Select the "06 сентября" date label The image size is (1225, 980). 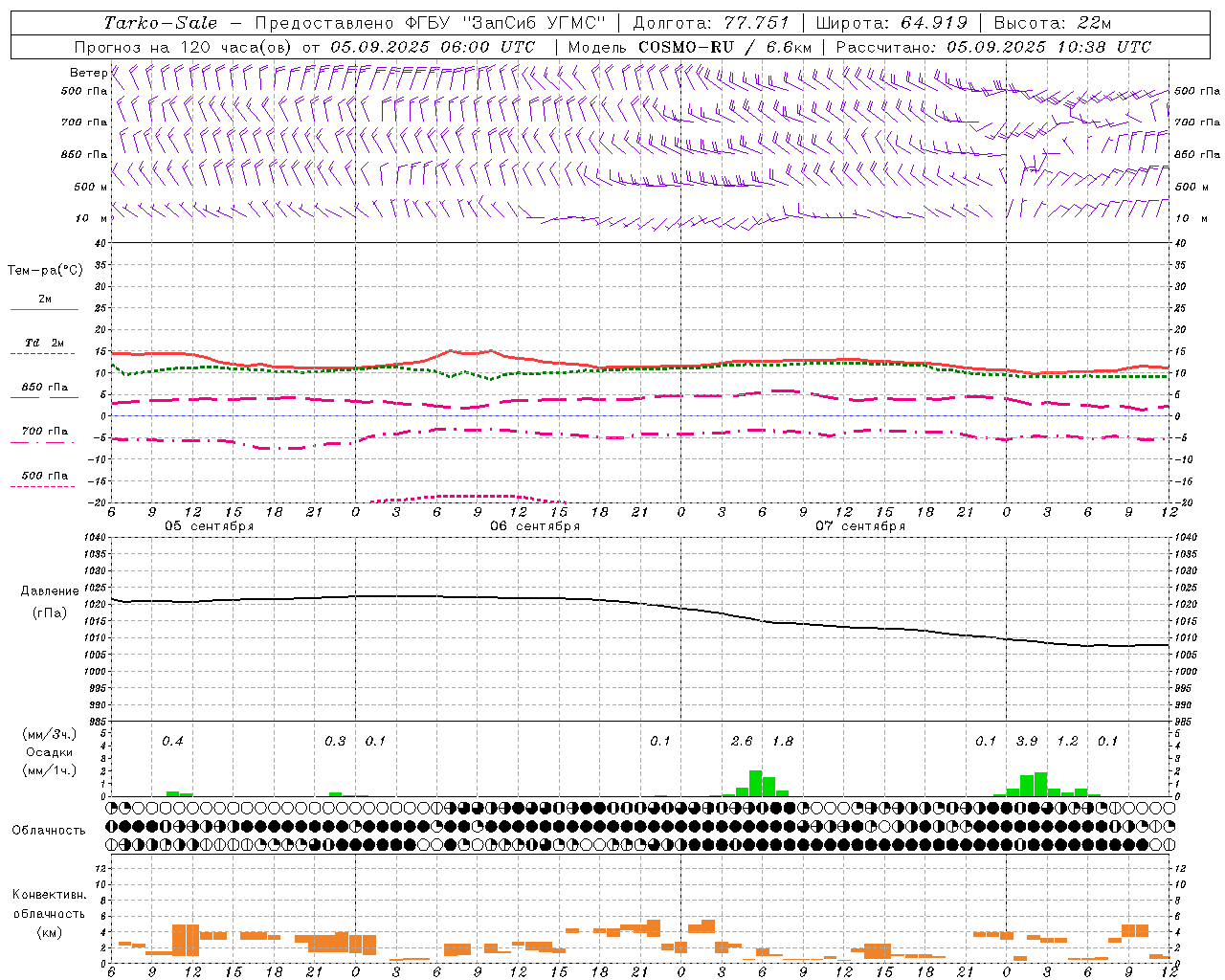coord(535,526)
